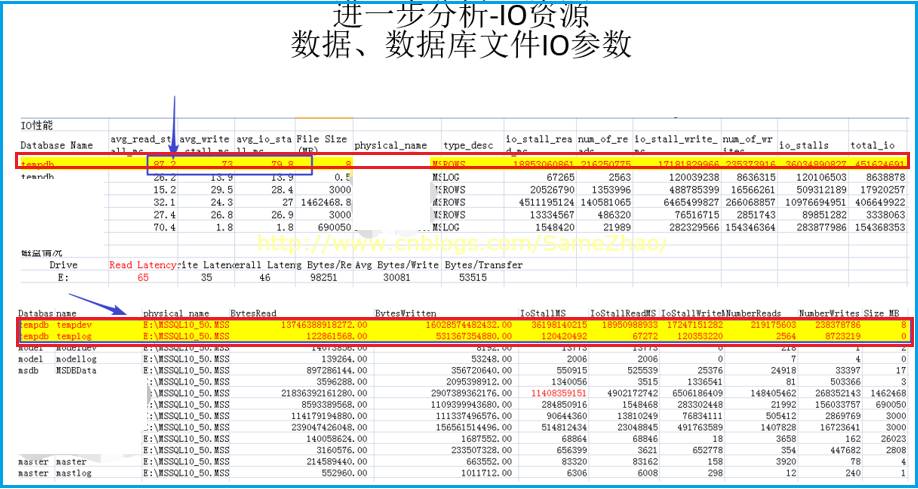Select the total_io cell 406649922

(x=881, y=202)
